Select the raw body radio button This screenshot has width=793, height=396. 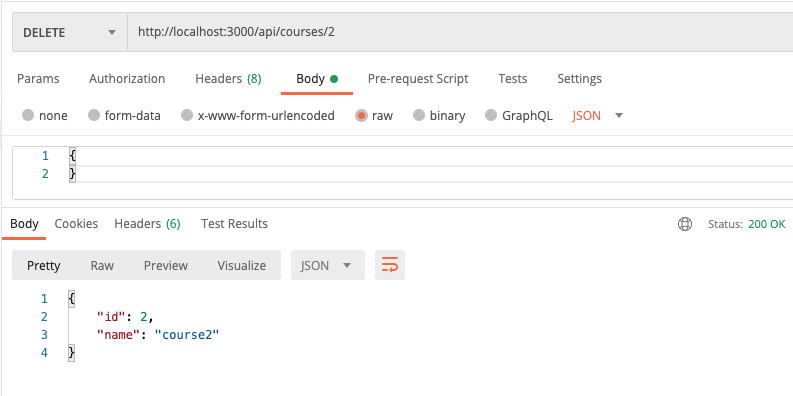click(361, 115)
